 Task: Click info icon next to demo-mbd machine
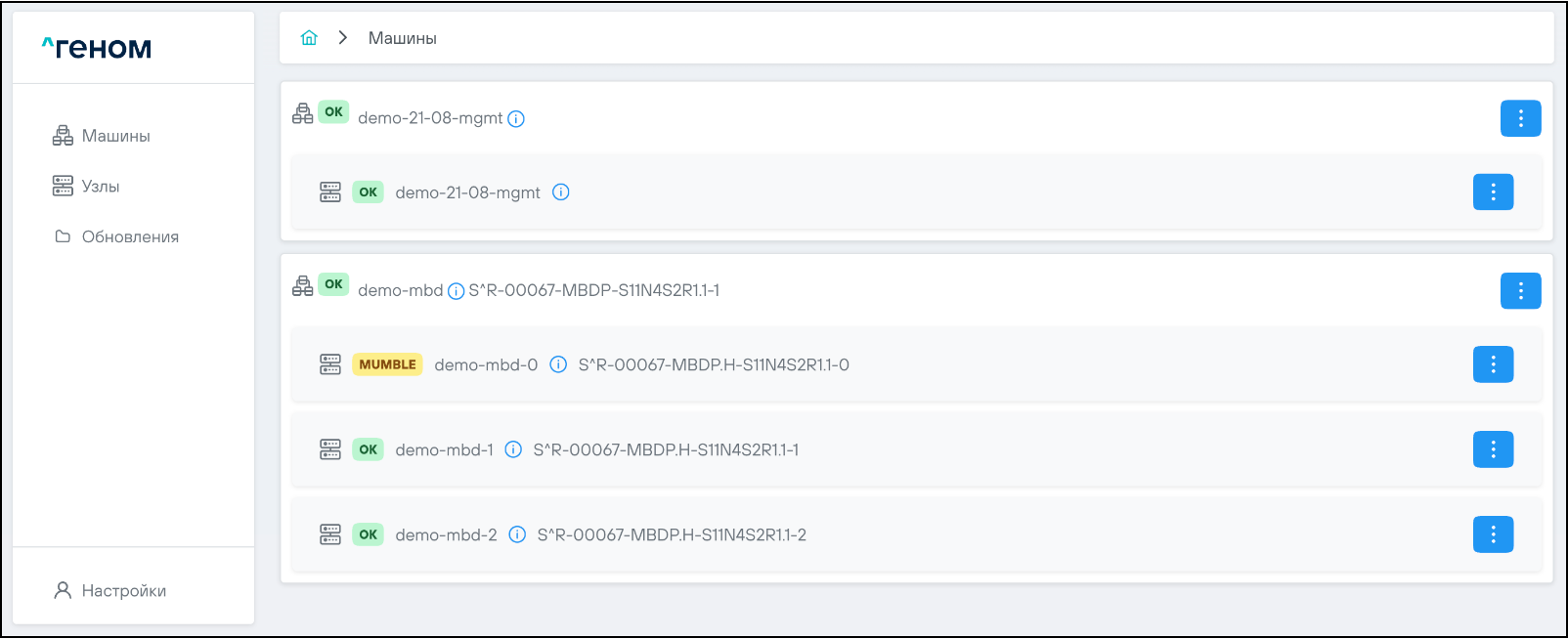click(456, 291)
